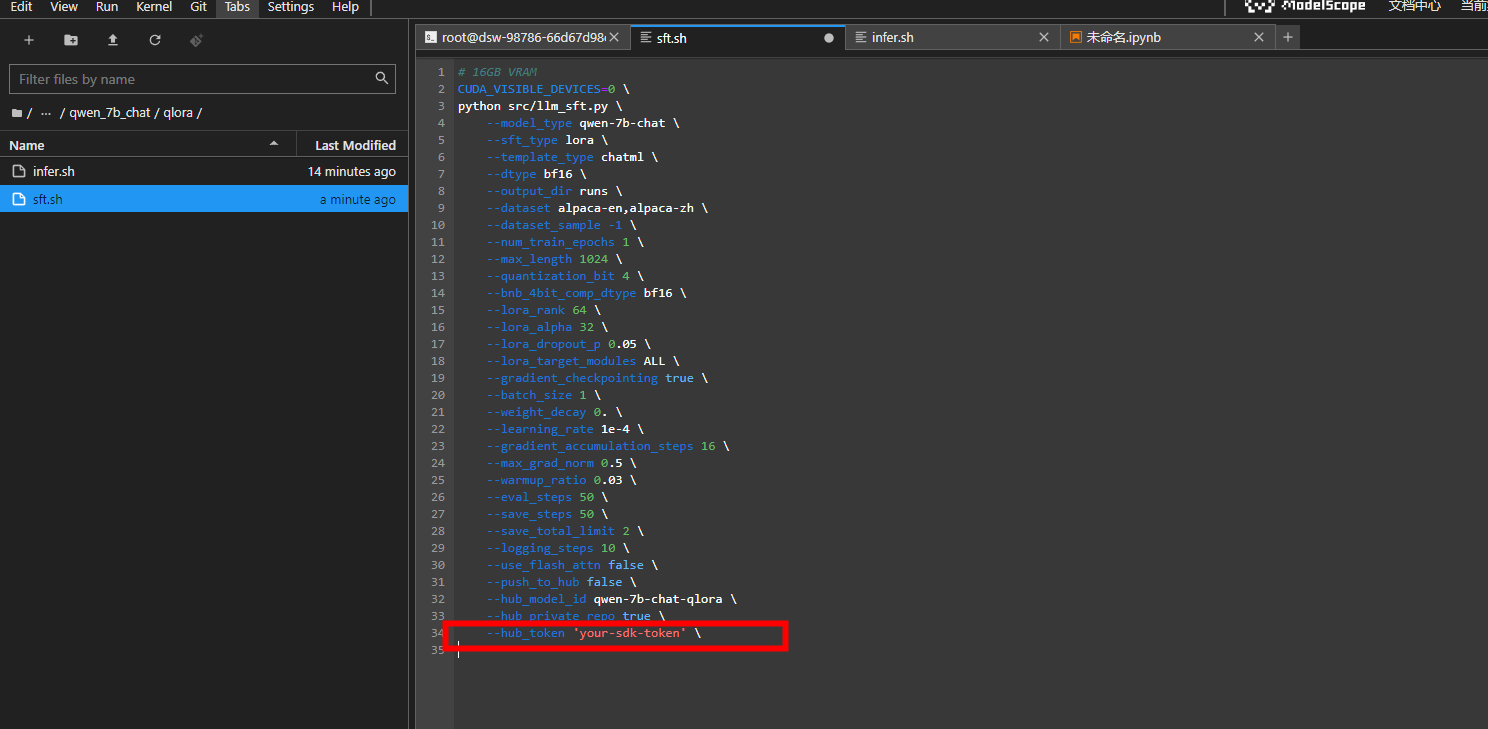Click the '--max_length 1024' line
Screen dimensions: 1488x729
554,259
